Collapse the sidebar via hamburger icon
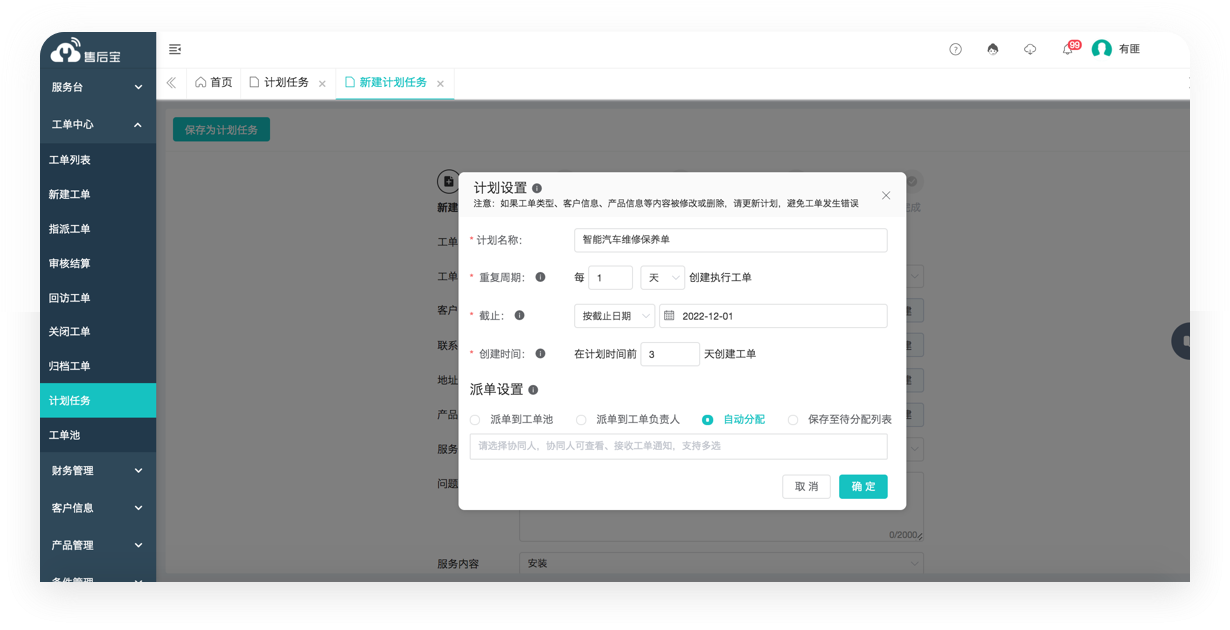This screenshot has height=630, width=1230. click(173, 48)
